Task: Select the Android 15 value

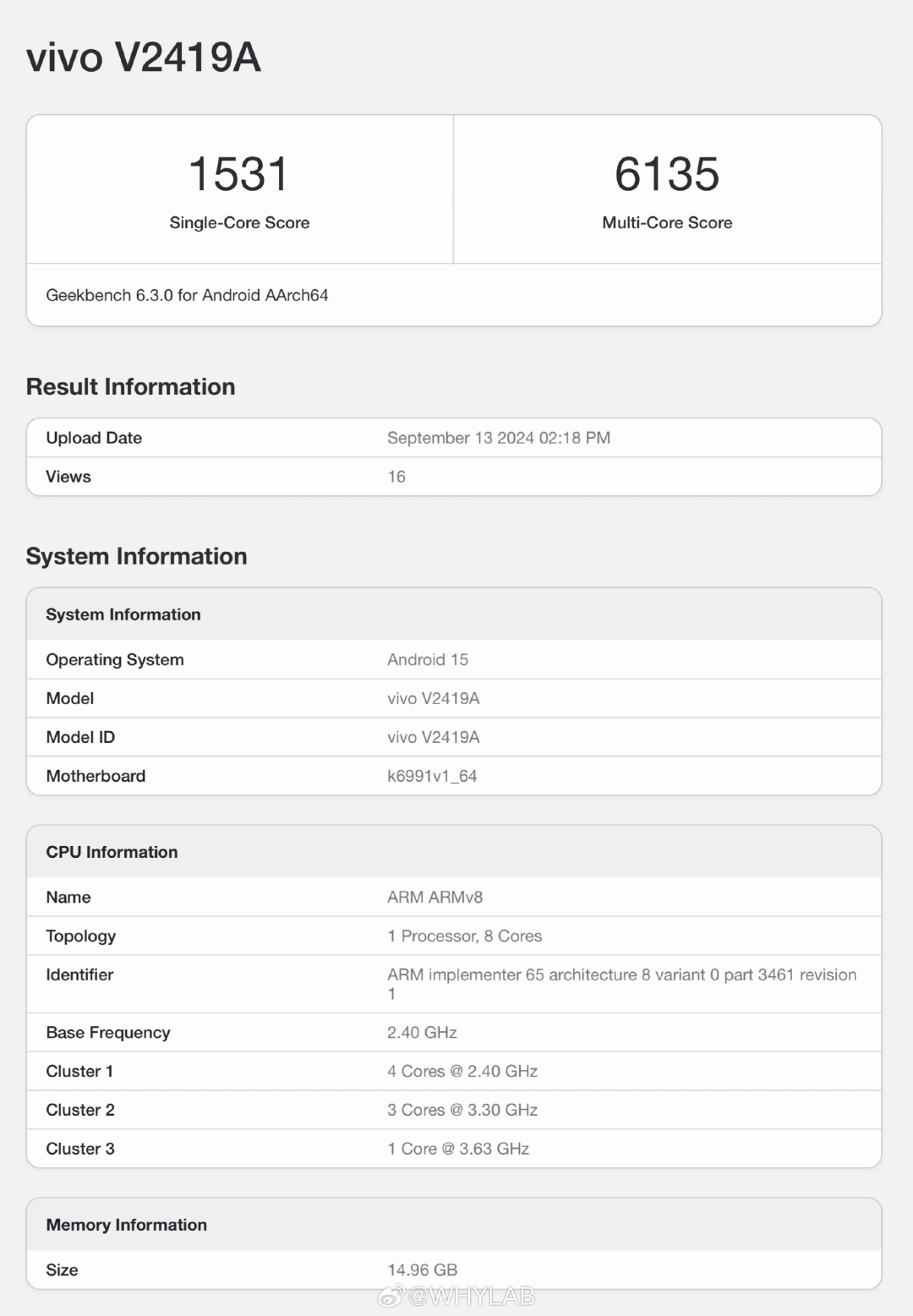Action: [428, 660]
